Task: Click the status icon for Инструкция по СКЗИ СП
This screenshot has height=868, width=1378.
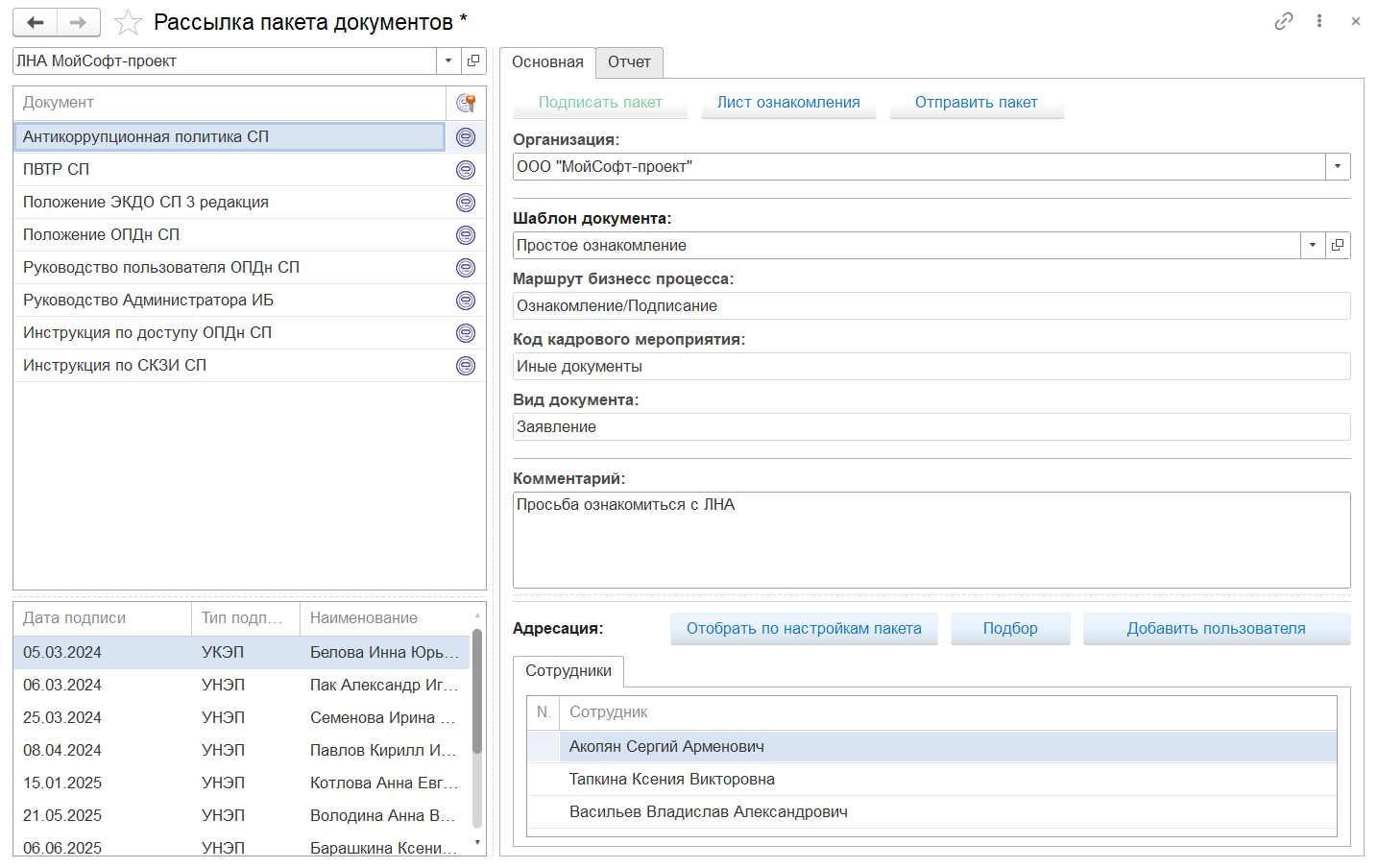Action: [x=466, y=366]
